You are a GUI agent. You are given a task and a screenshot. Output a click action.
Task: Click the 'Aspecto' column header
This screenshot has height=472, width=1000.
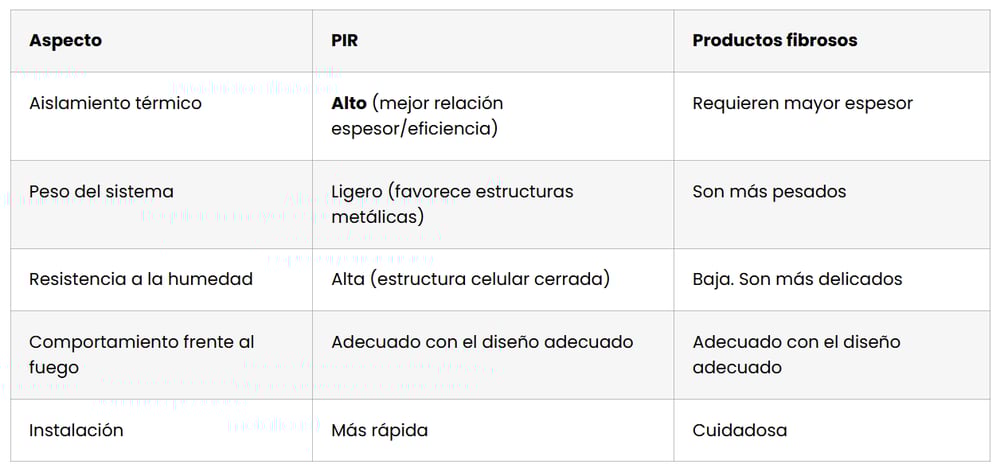[x=65, y=41]
